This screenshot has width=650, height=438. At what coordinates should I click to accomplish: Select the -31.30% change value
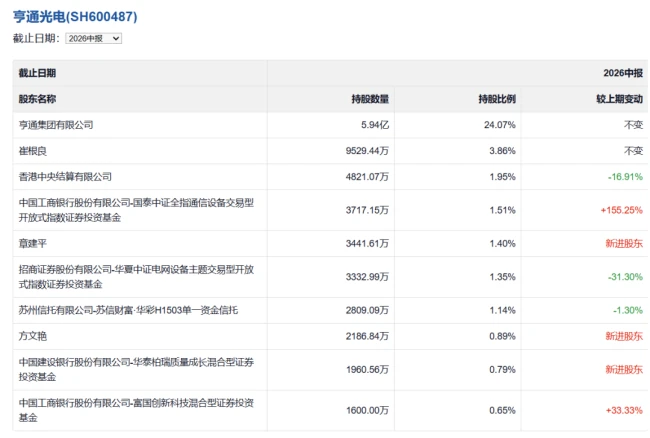point(626,277)
